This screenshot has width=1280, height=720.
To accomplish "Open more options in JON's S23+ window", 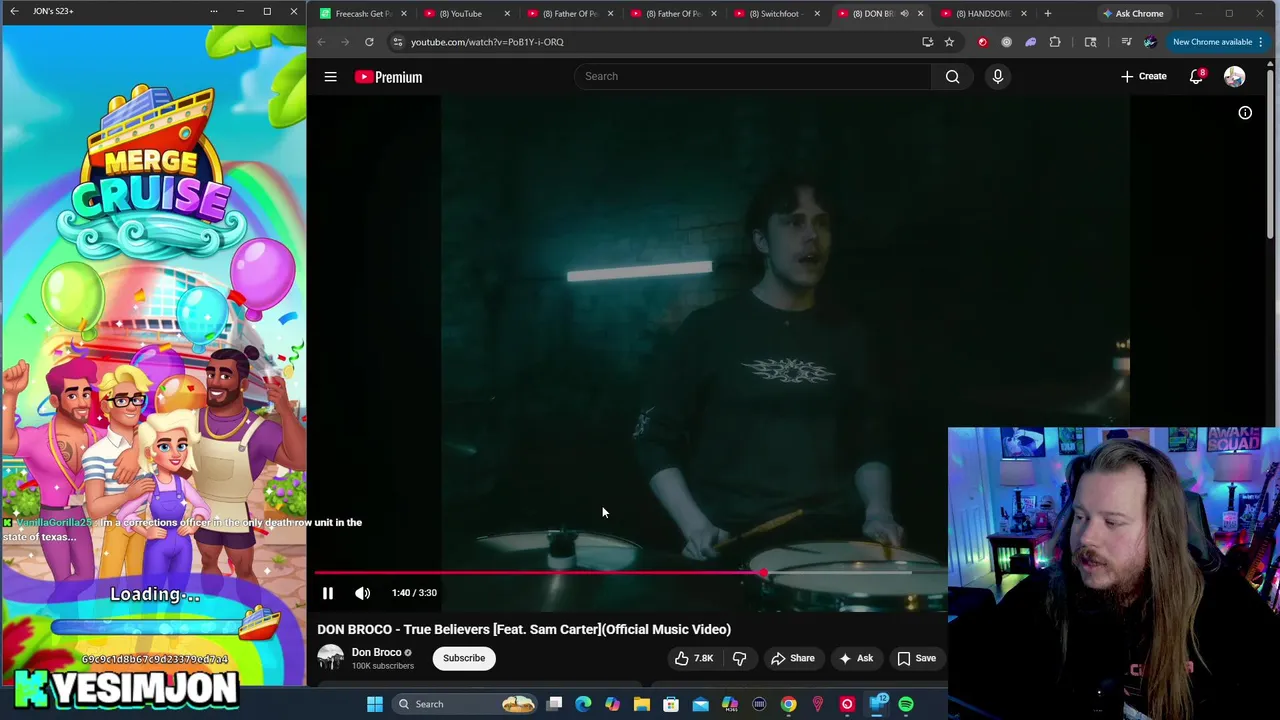I will (x=213, y=11).
